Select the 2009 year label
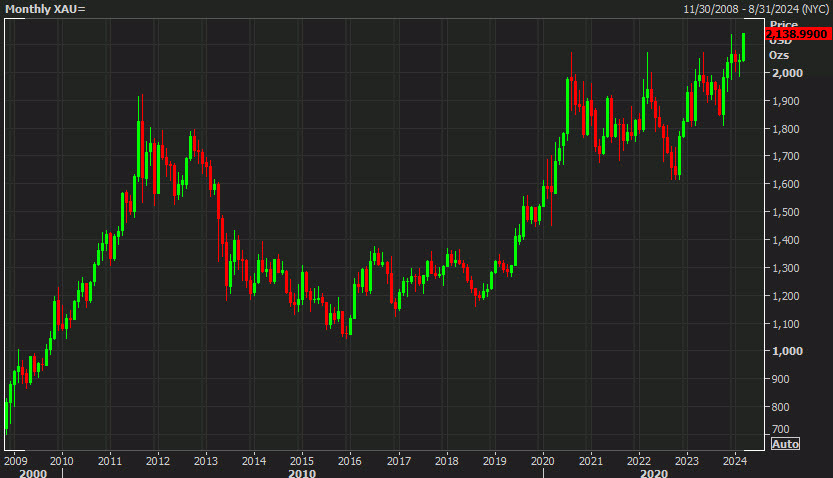The height and width of the screenshot is (478, 833). (15, 461)
